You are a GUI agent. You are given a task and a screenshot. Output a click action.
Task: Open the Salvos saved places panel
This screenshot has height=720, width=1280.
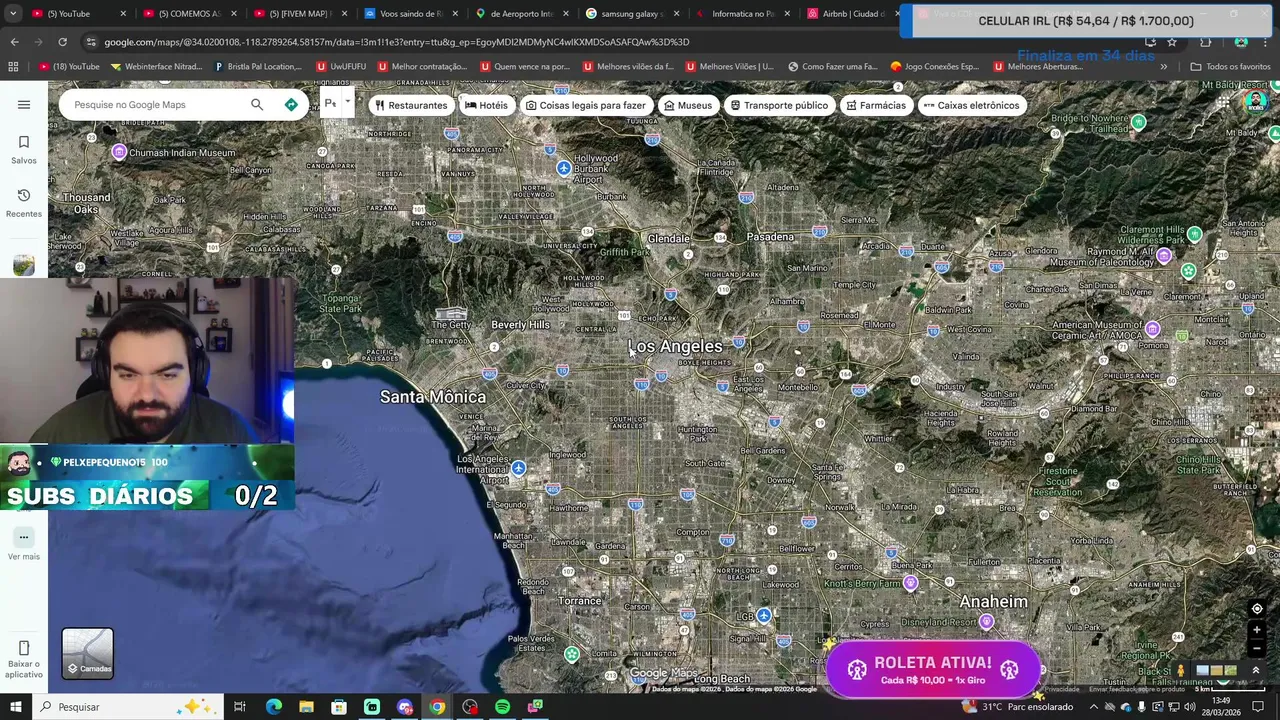click(x=24, y=149)
